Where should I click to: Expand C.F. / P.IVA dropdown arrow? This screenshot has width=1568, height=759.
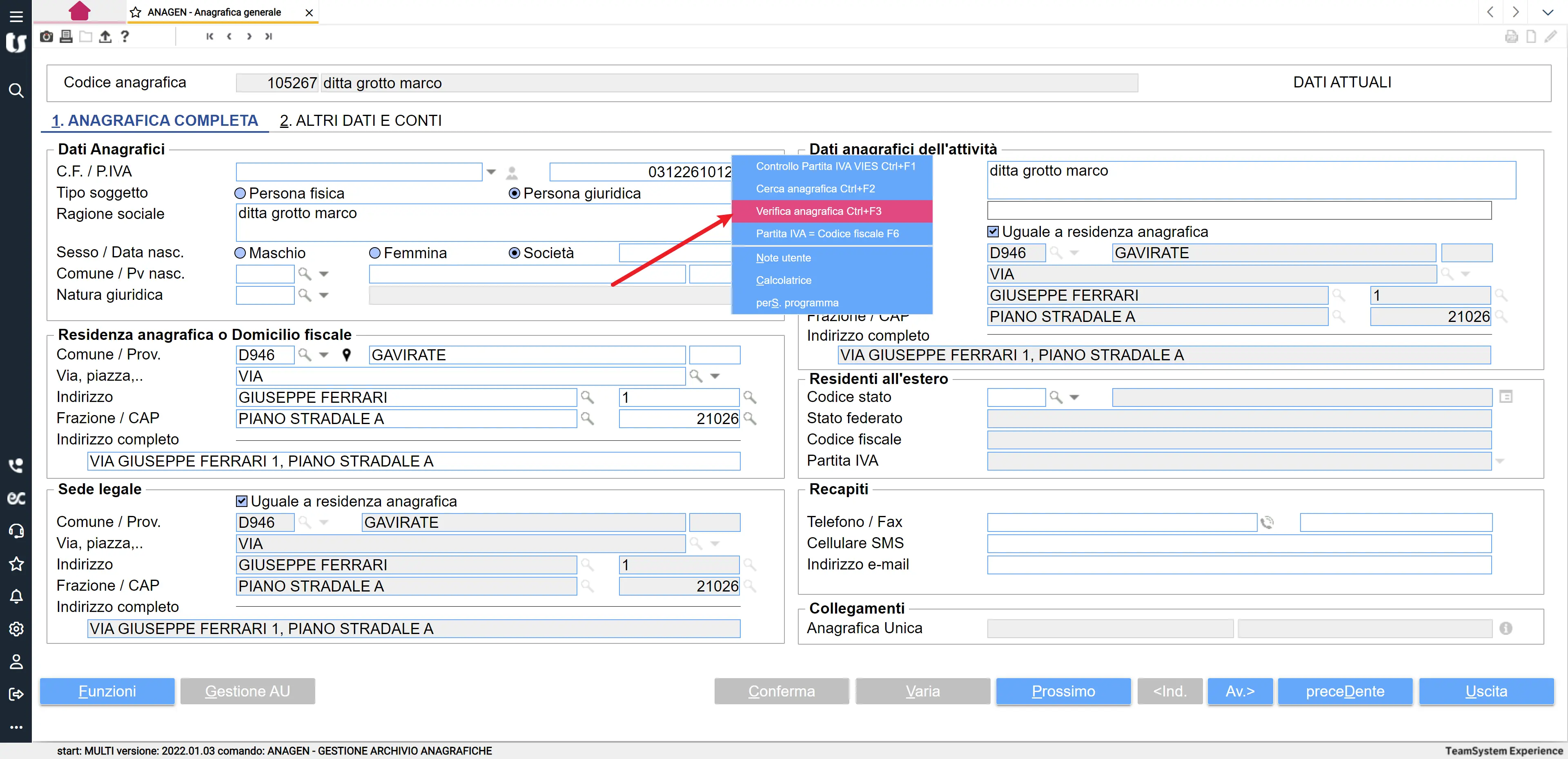(491, 172)
